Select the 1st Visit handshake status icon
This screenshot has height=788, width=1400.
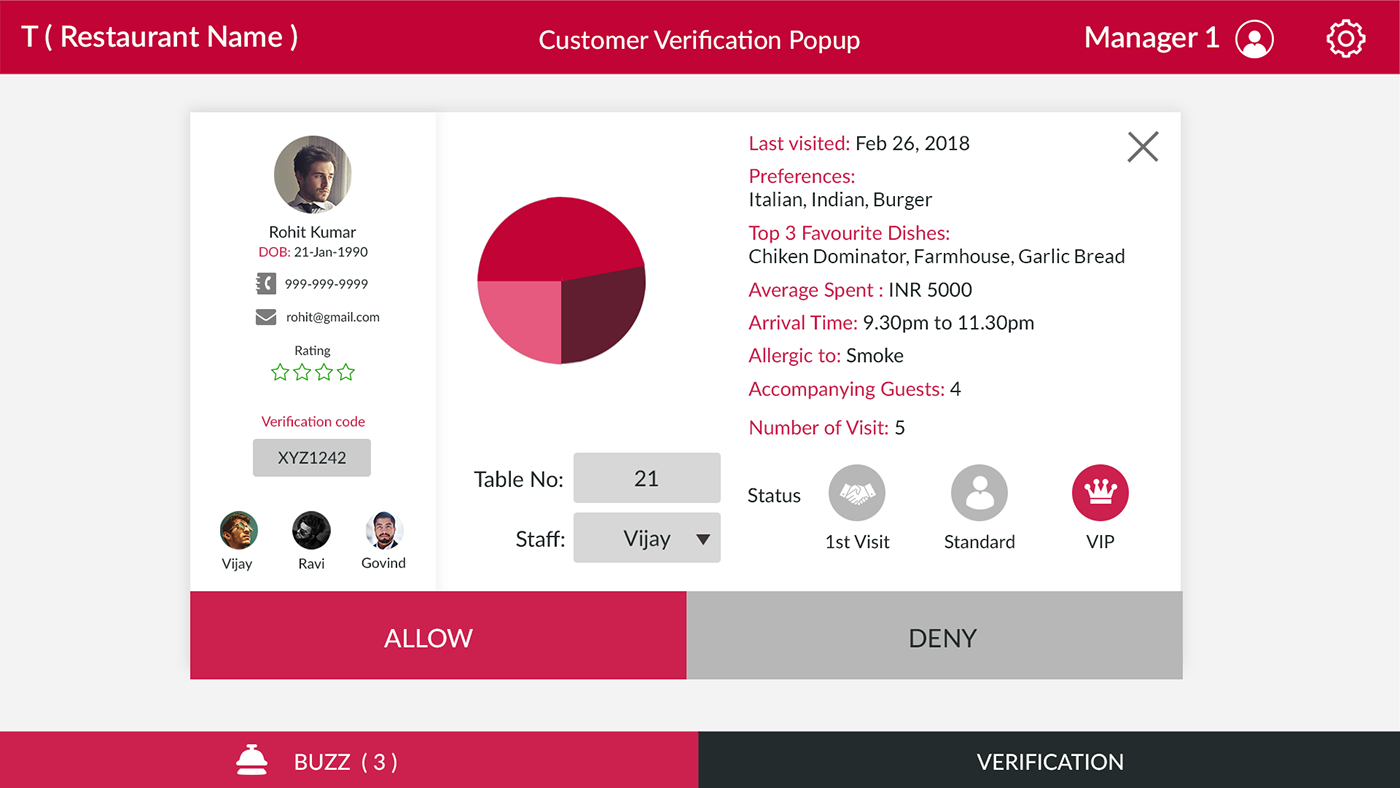tap(857, 493)
